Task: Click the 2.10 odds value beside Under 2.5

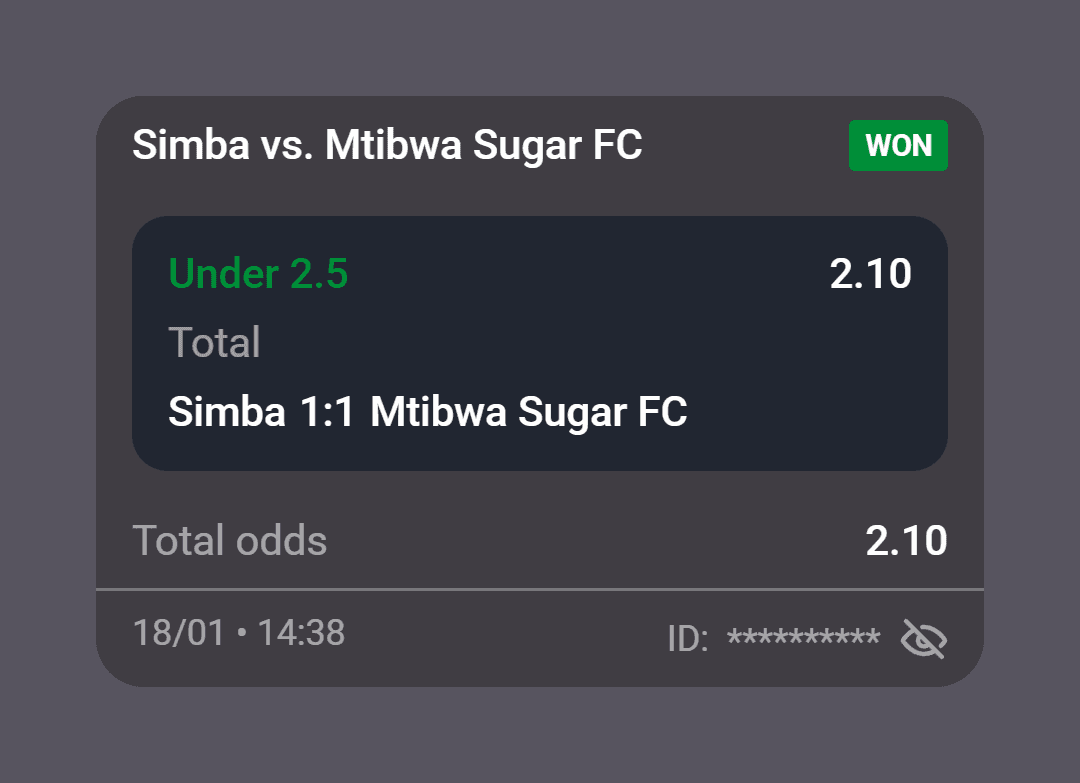Action: pyautogui.click(x=871, y=272)
